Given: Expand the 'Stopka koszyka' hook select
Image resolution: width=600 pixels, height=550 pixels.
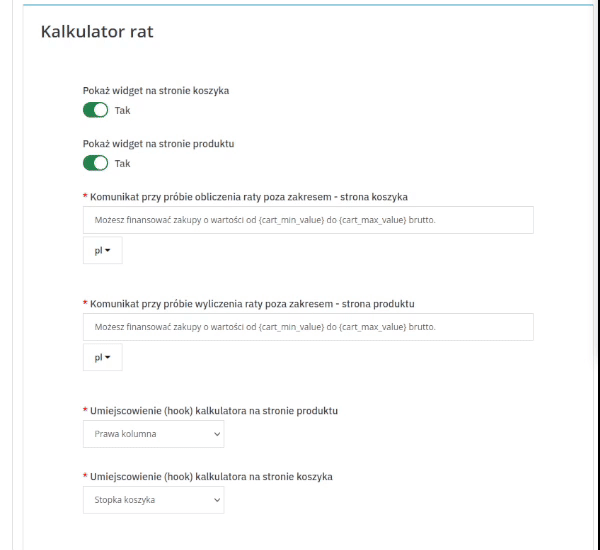Looking at the screenshot, I should pyautogui.click(x=153, y=500).
